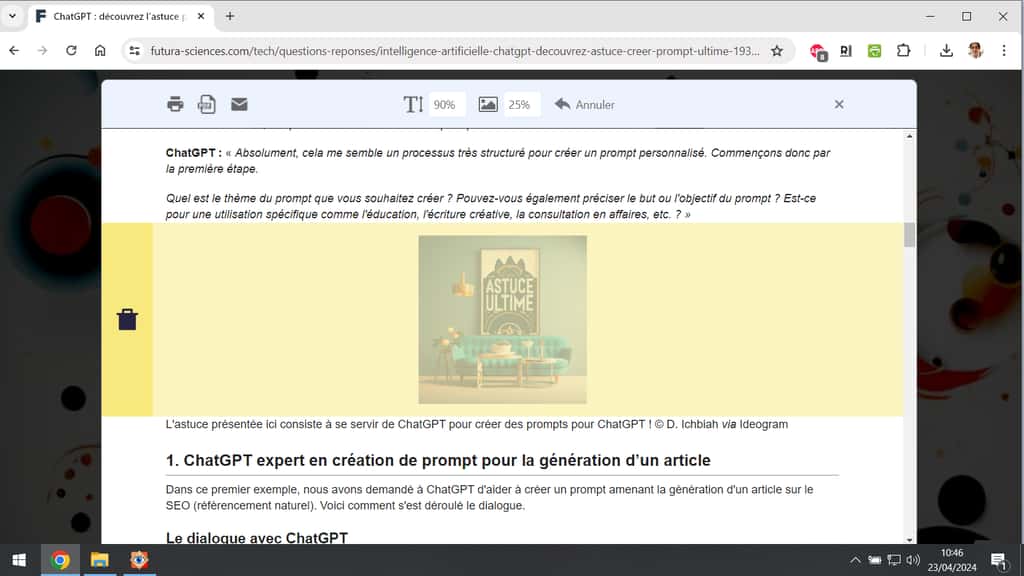The height and width of the screenshot is (576, 1024).
Task: Click the print icon in PrintFriendly toolbar
Action: 175,104
